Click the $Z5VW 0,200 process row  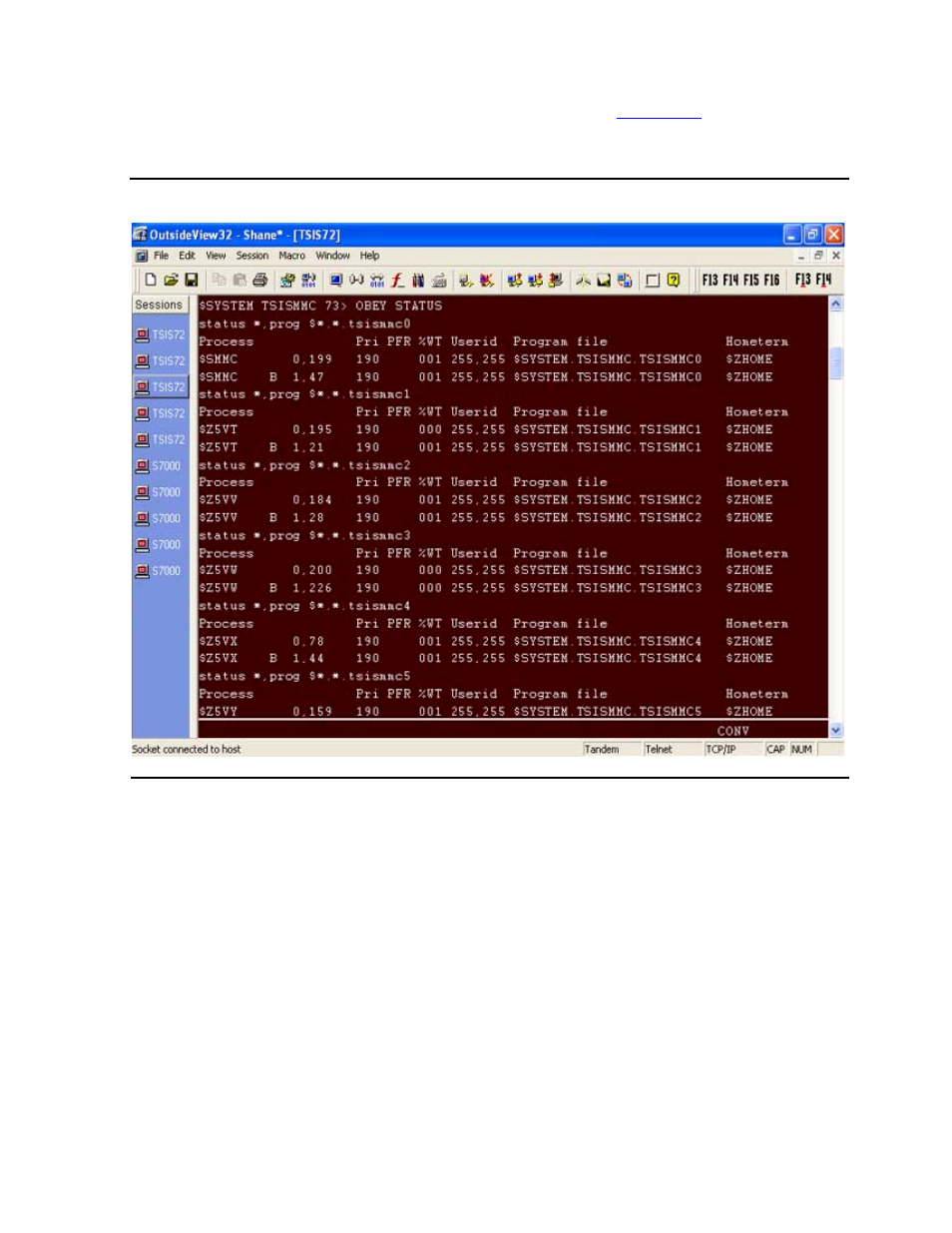[x=486, y=571]
